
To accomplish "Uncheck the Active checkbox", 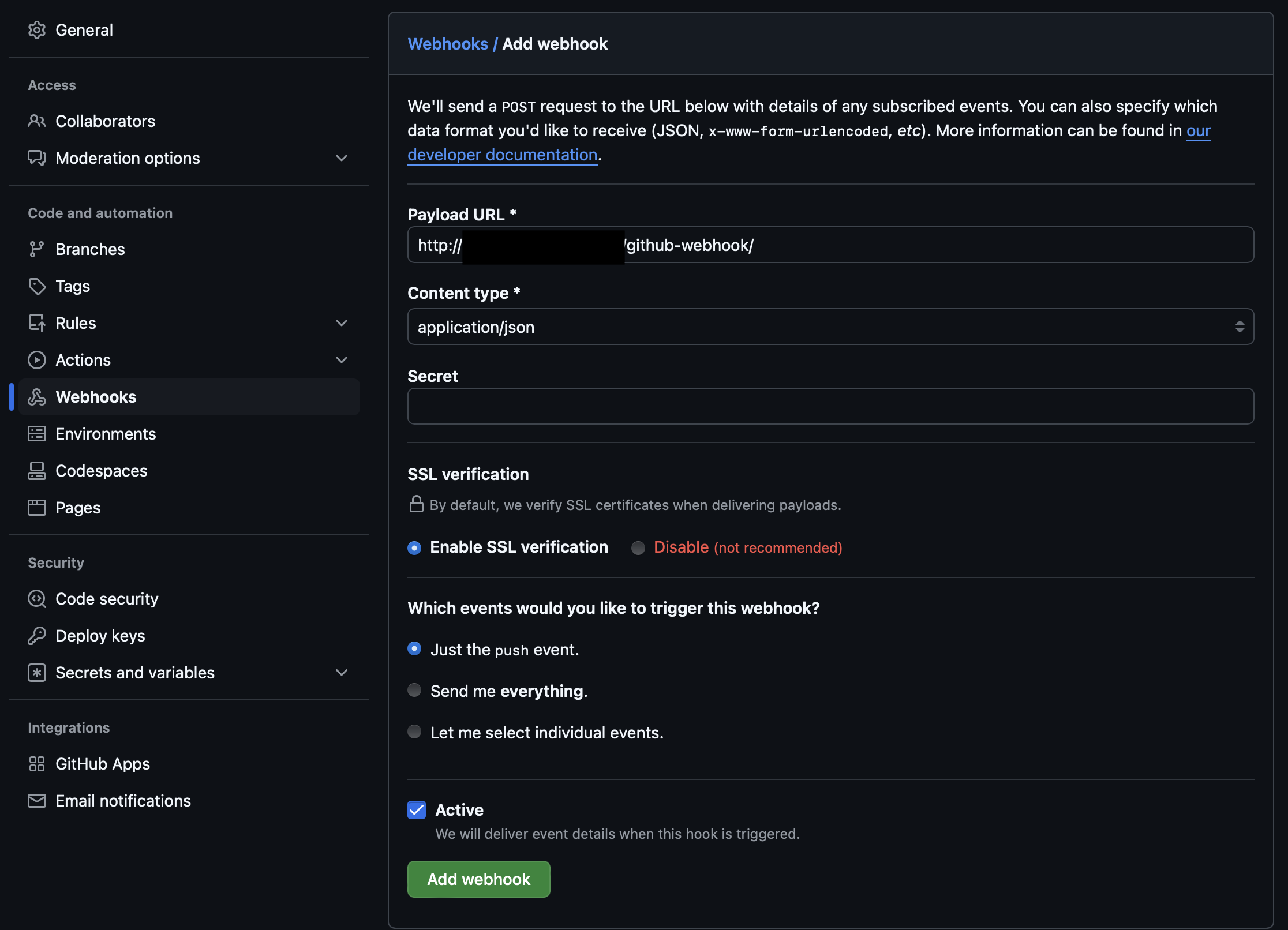I will pyautogui.click(x=417, y=810).
